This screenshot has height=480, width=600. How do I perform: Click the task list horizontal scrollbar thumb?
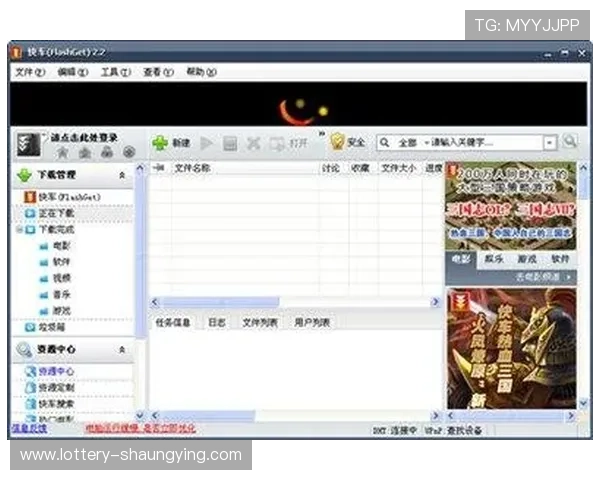pos(220,302)
